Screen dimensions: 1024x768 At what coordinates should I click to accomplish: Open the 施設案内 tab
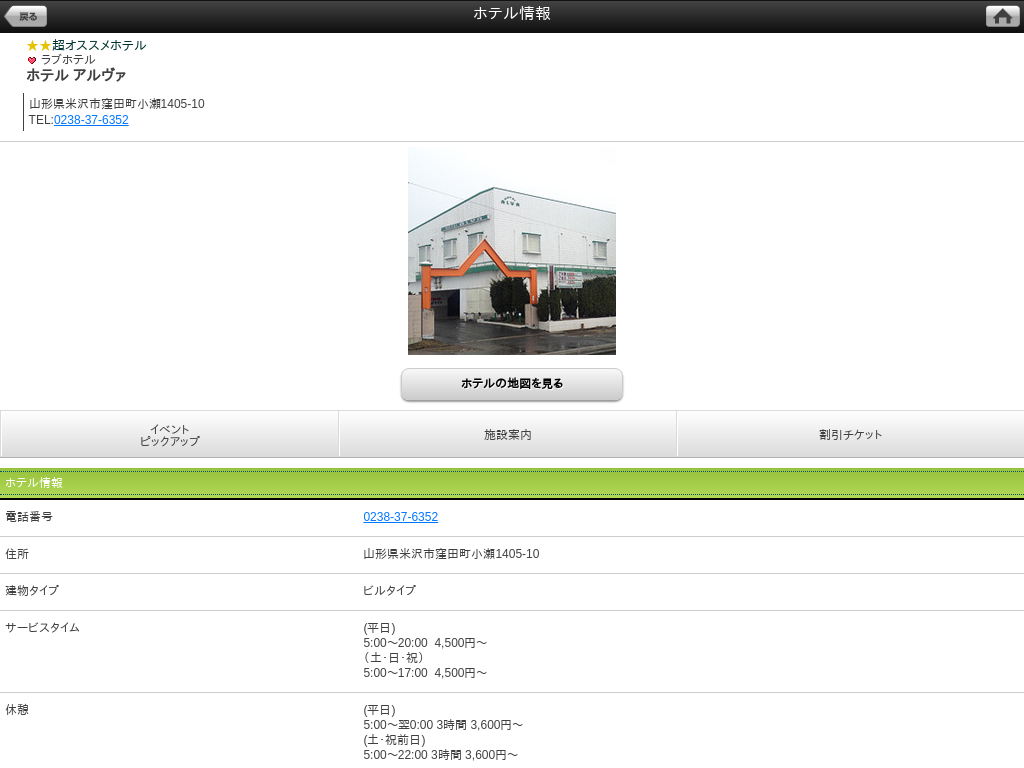click(x=508, y=435)
